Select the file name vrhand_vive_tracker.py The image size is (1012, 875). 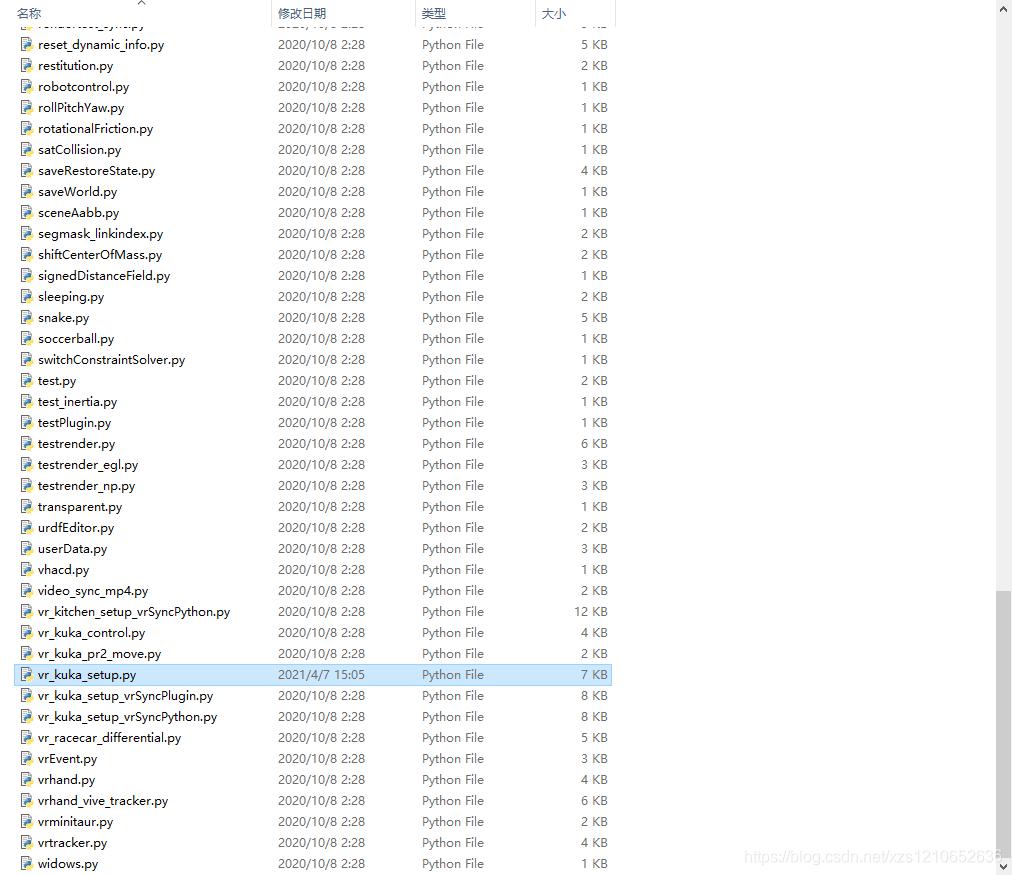pos(103,800)
